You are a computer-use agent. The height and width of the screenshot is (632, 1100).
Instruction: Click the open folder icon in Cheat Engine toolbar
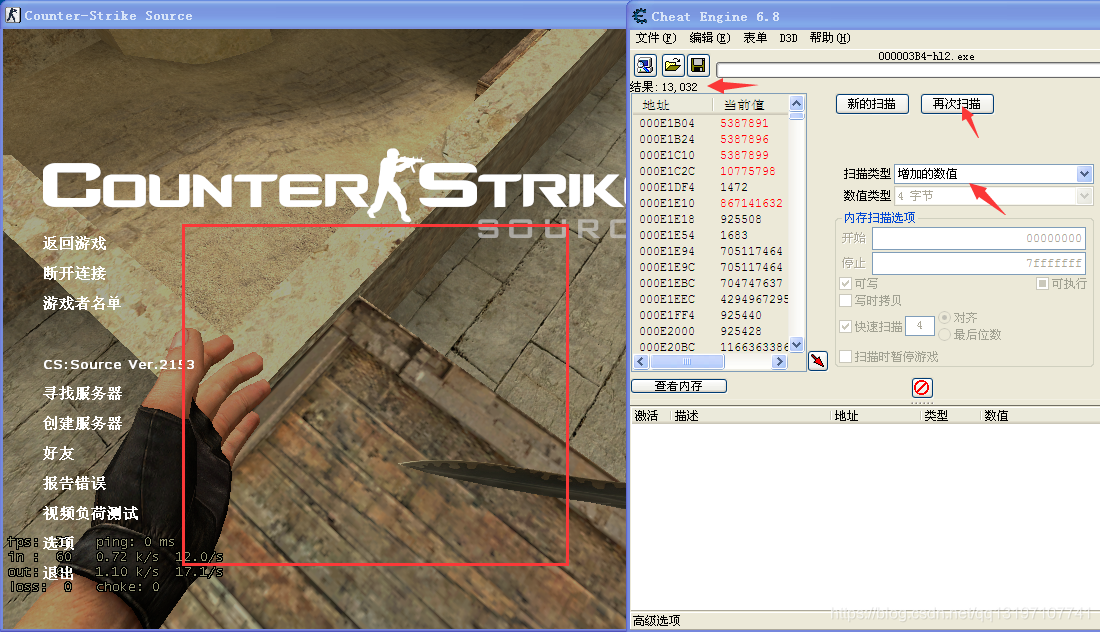pyautogui.click(x=672, y=65)
